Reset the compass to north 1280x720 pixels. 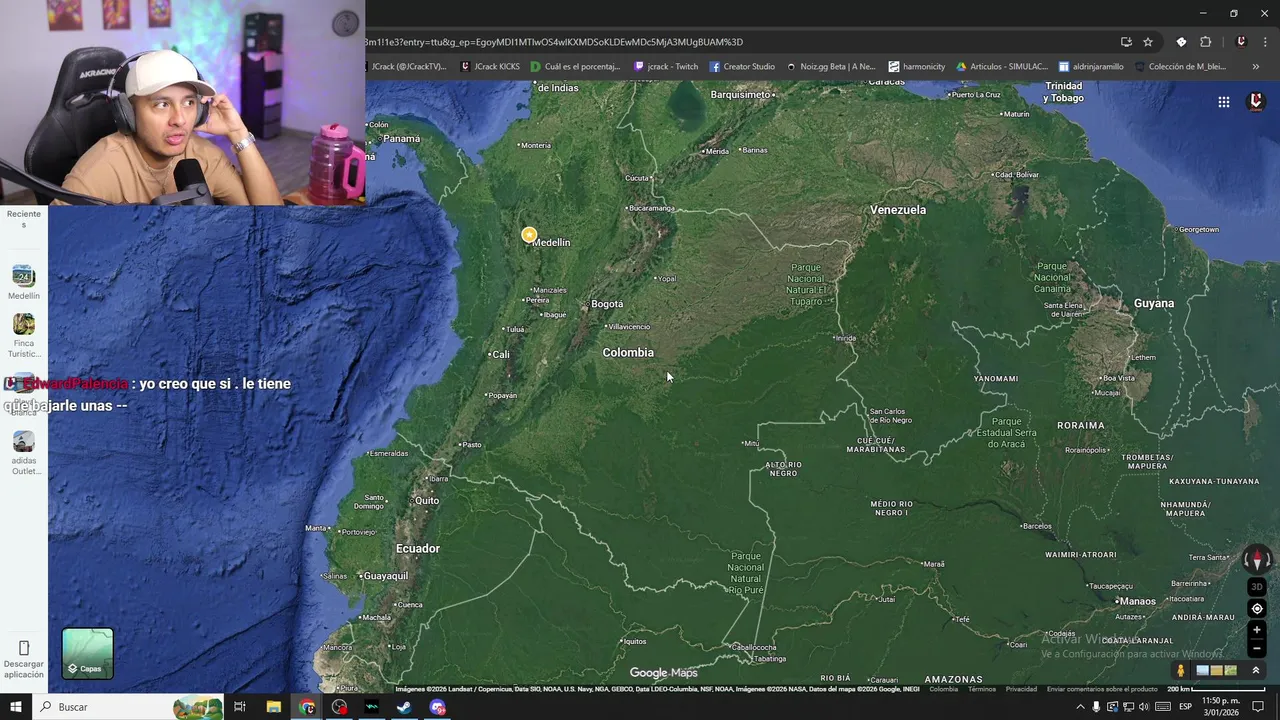coord(1257,560)
